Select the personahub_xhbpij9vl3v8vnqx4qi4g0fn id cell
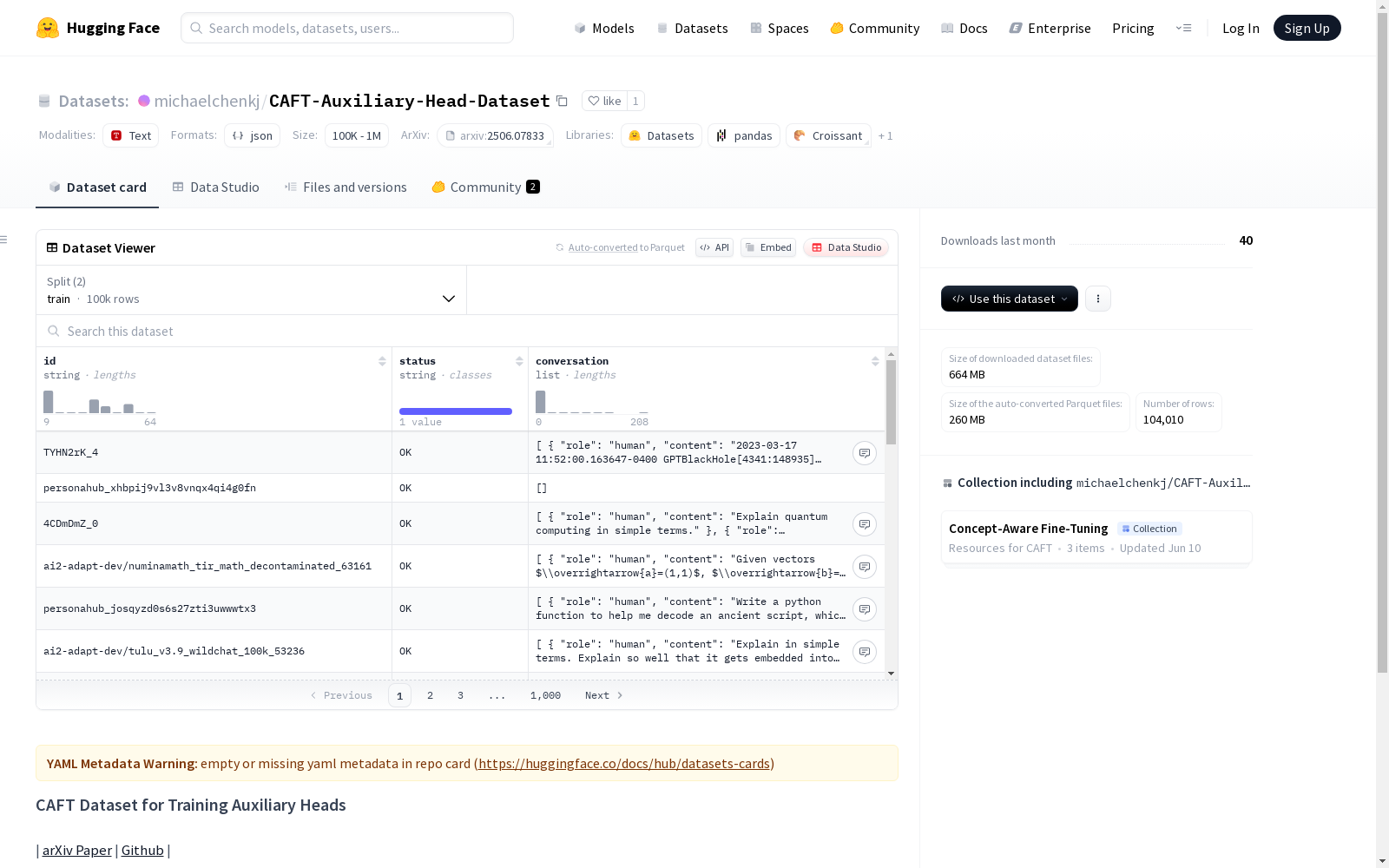Image resolution: width=1389 pixels, height=868 pixels. tap(214, 488)
